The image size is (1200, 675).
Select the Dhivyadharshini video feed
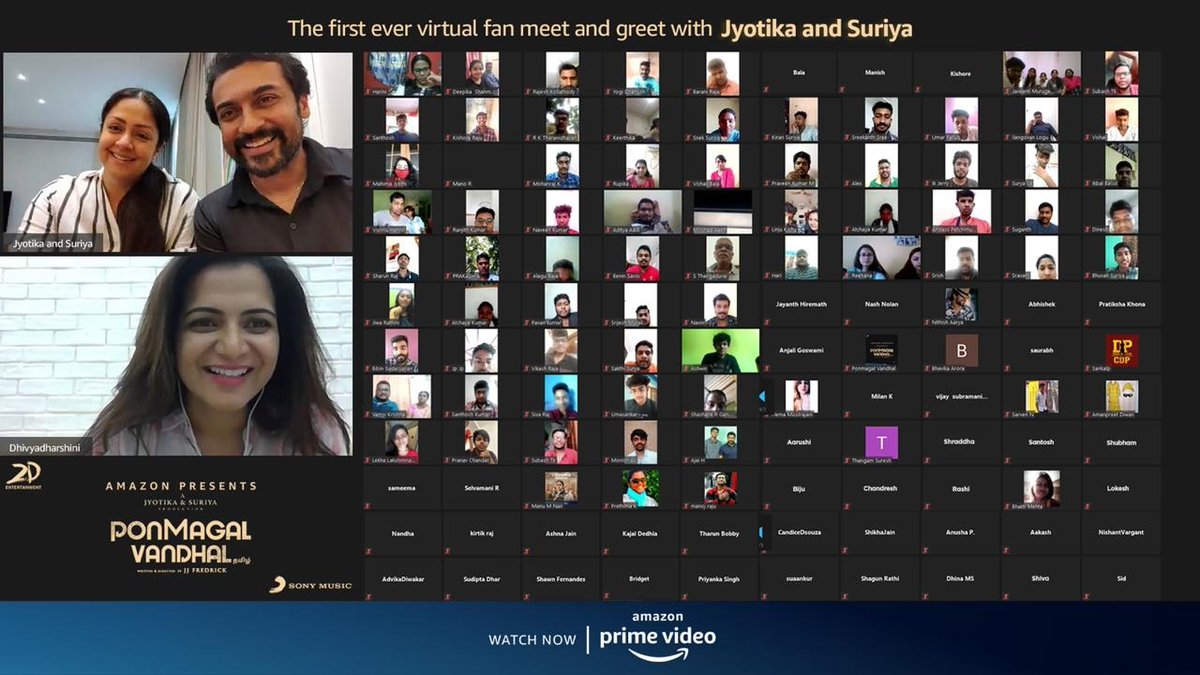click(177, 356)
